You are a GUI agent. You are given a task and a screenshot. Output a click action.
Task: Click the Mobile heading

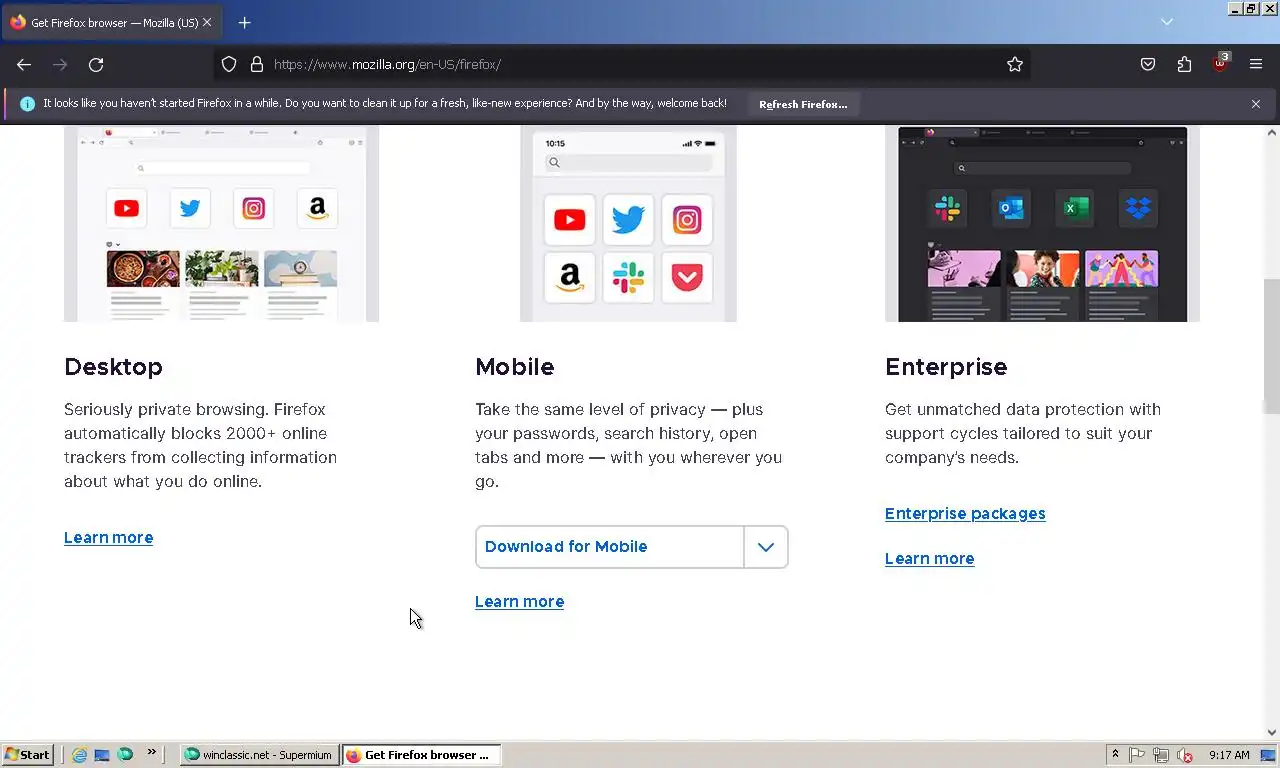[x=514, y=367]
